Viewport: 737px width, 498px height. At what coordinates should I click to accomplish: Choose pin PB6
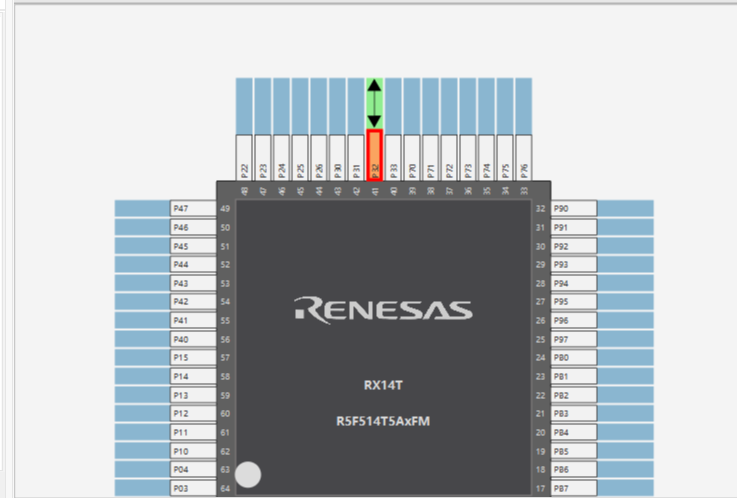[x=574, y=469]
